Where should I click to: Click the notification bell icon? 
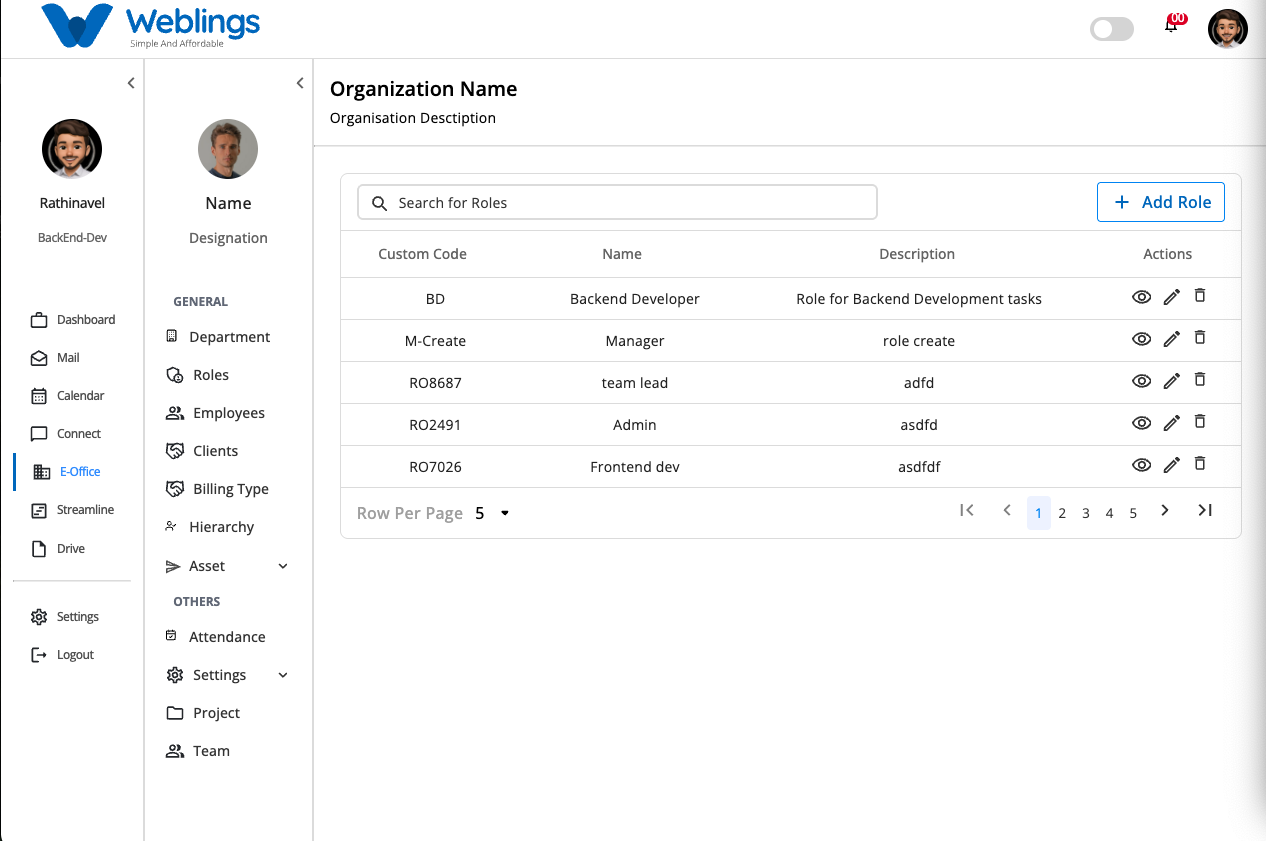[x=1171, y=27]
